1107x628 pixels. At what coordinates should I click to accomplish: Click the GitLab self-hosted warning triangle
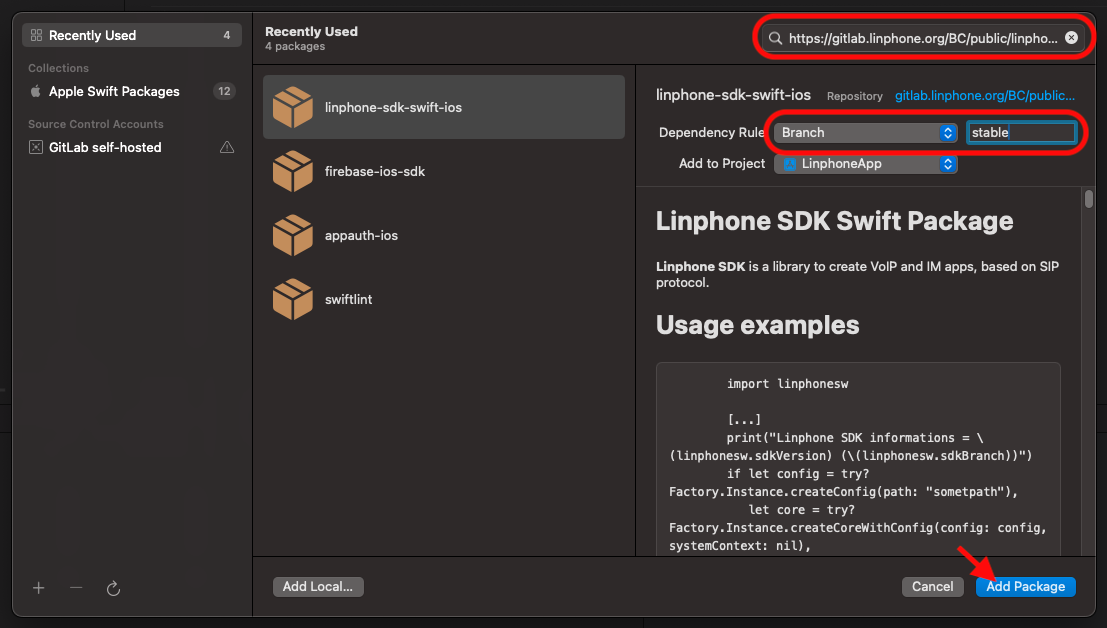(x=227, y=147)
